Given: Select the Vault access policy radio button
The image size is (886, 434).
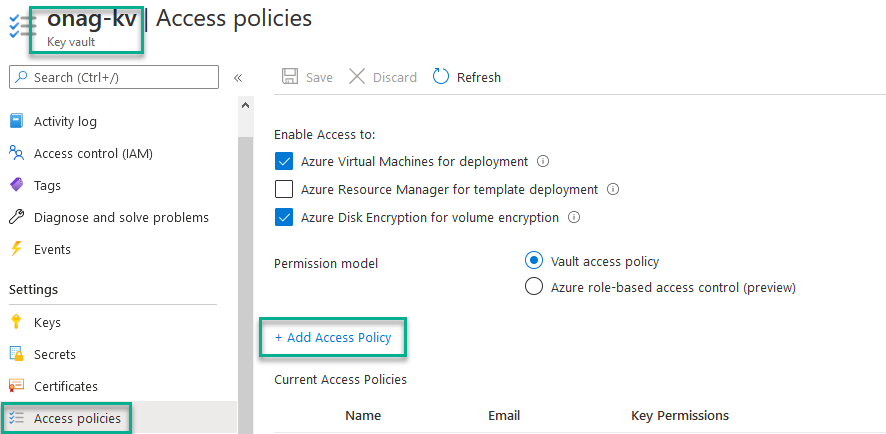Looking at the screenshot, I should pyautogui.click(x=533, y=261).
